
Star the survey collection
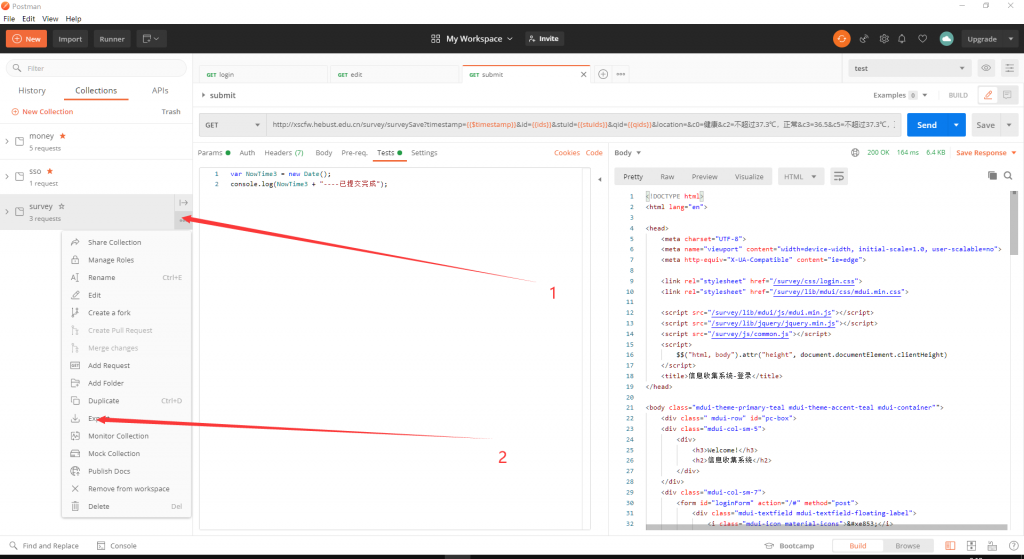(x=62, y=206)
